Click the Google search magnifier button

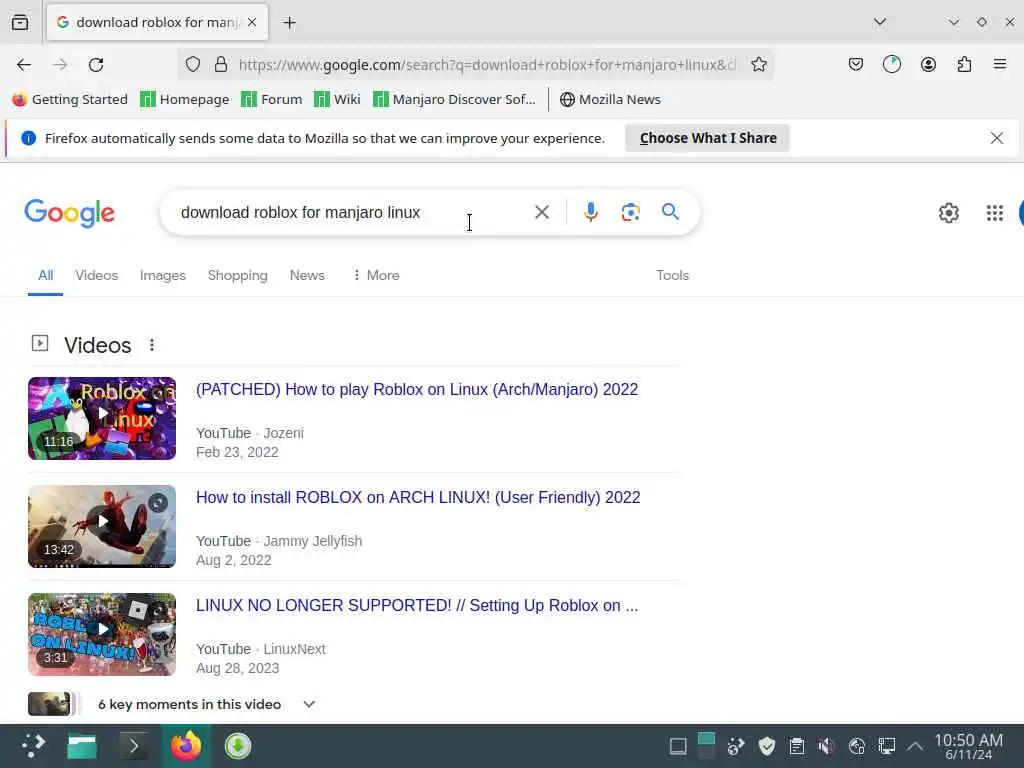pyautogui.click(x=670, y=212)
